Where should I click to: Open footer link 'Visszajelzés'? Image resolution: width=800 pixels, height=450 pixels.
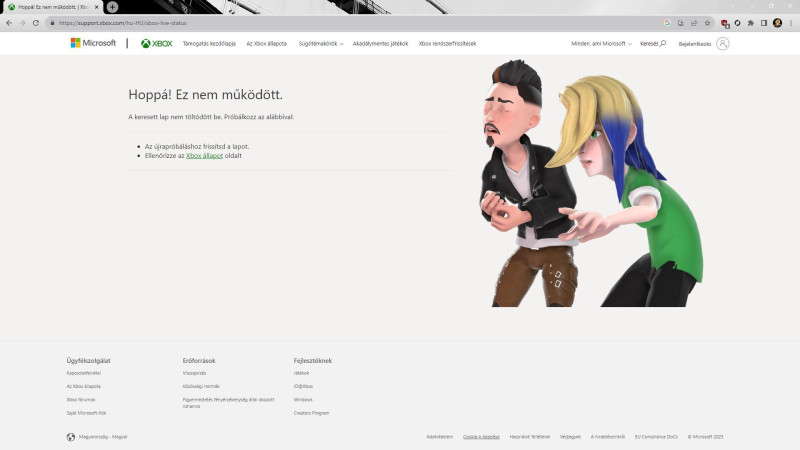click(194, 373)
